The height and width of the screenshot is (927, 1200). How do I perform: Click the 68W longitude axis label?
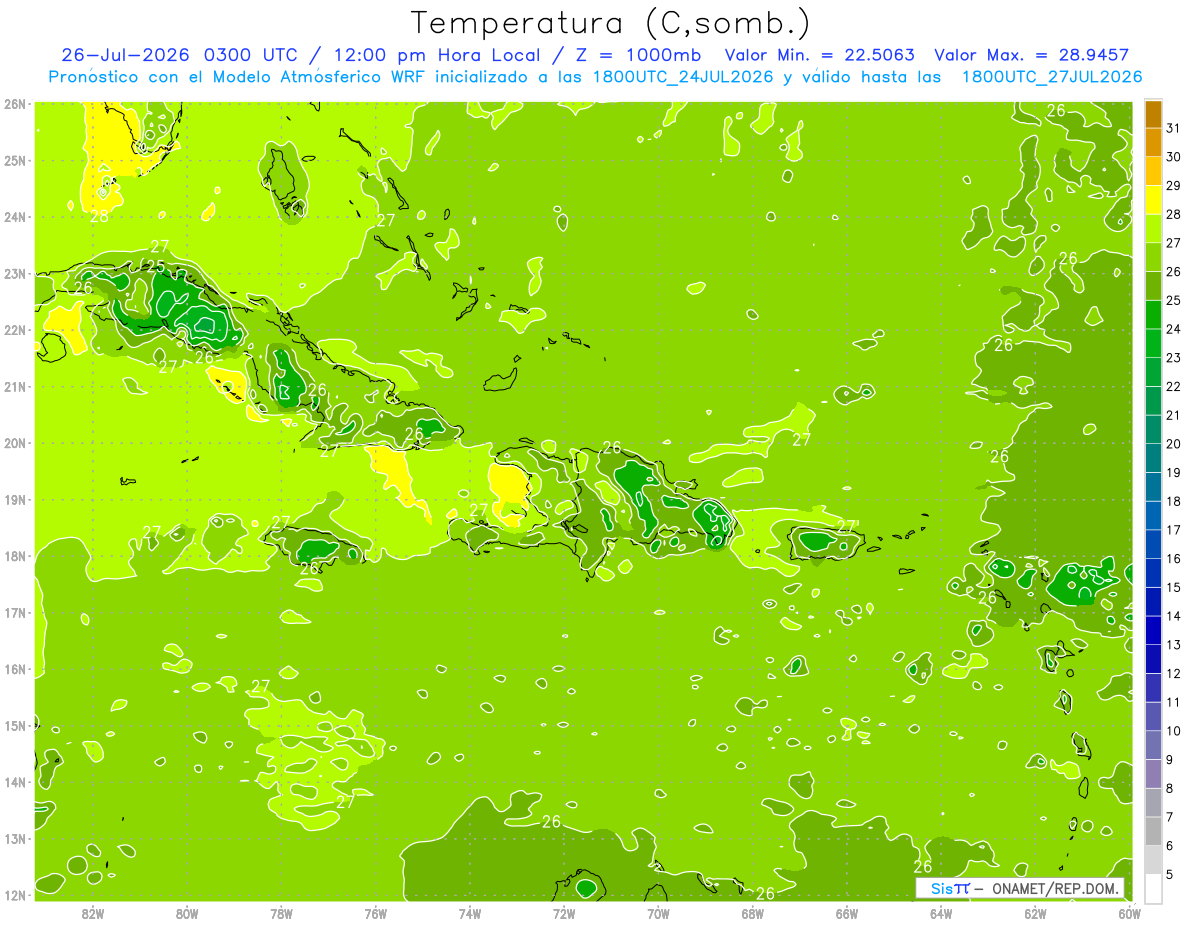752,913
